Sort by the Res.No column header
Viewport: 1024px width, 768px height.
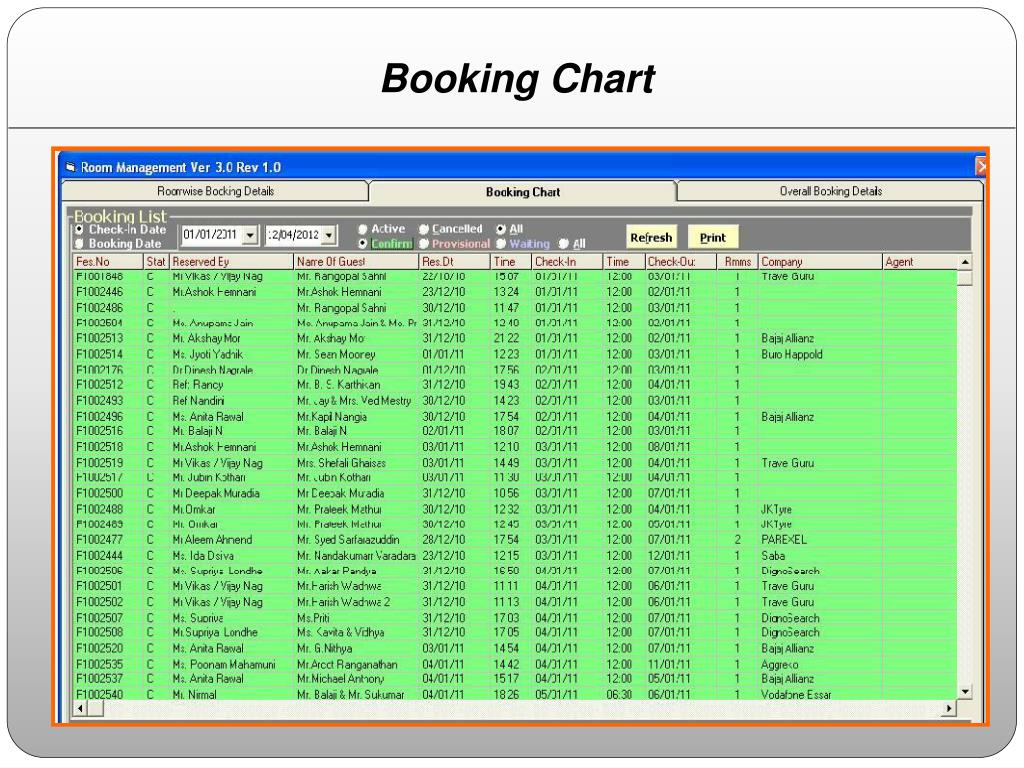108,262
